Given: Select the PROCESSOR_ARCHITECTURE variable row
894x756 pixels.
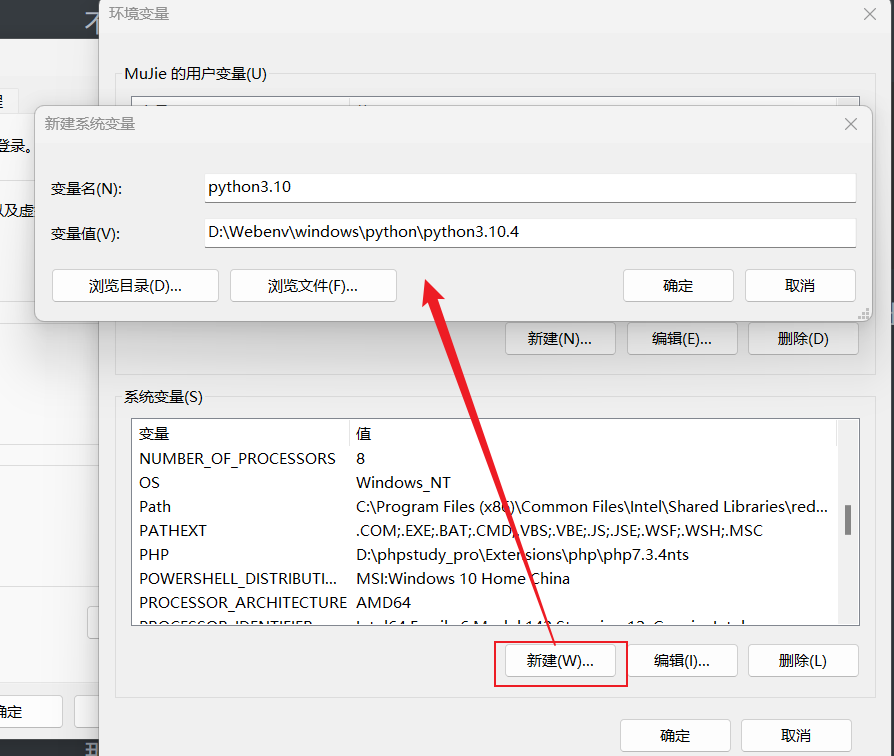Looking at the screenshot, I should pos(242,603).
